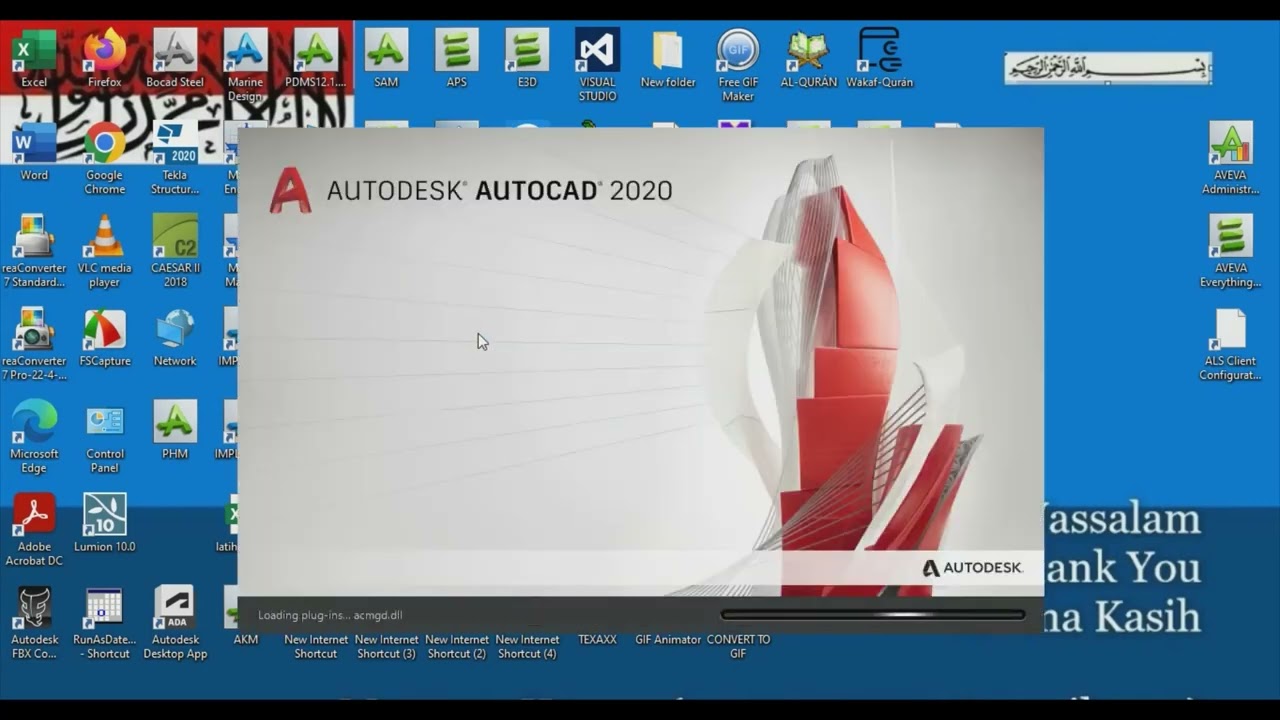
Task: Open the Bocad Steel shortcut
Action: (175, 58)
